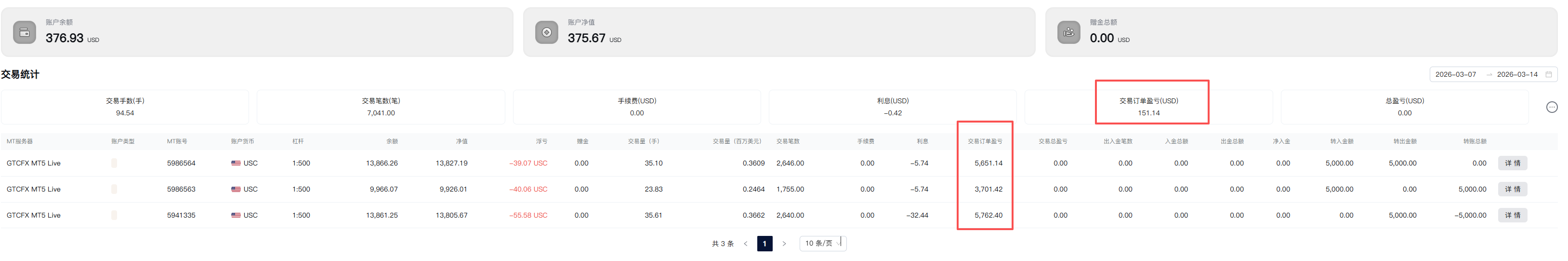Expand the 10 条/页 page size dropdown
Viewport: 1568px width, 261px height.
[x=822, y=243]
